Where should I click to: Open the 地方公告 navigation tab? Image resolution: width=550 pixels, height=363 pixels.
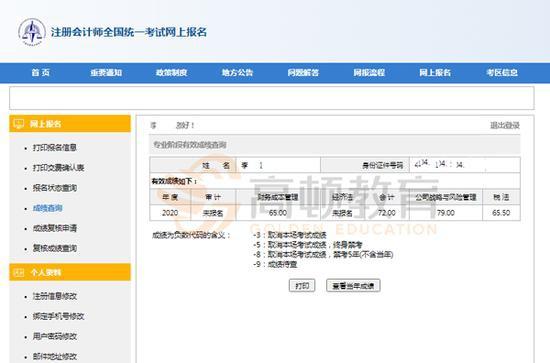click(237, 73)
